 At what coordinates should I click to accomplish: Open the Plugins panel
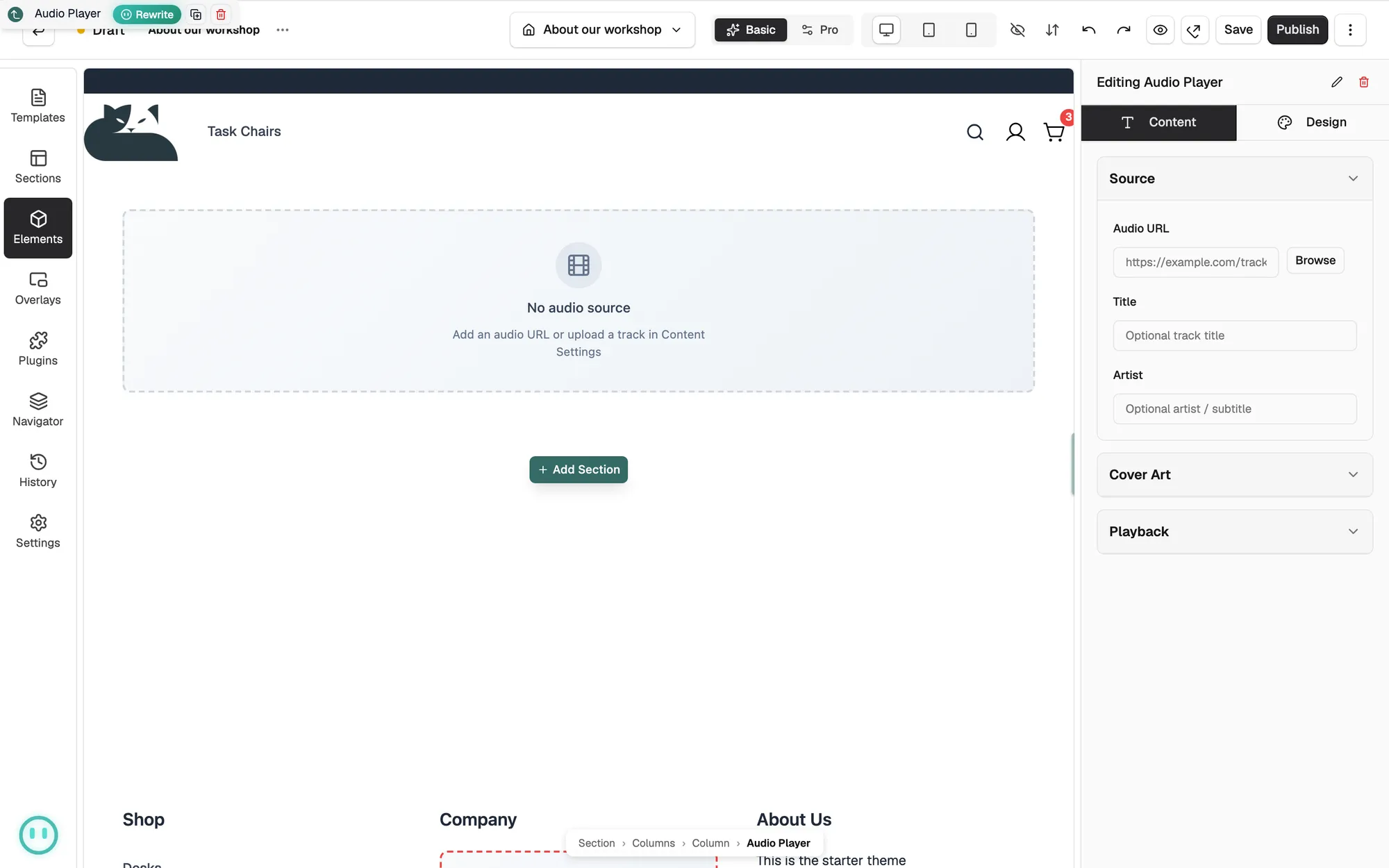(x=38, y=349)
